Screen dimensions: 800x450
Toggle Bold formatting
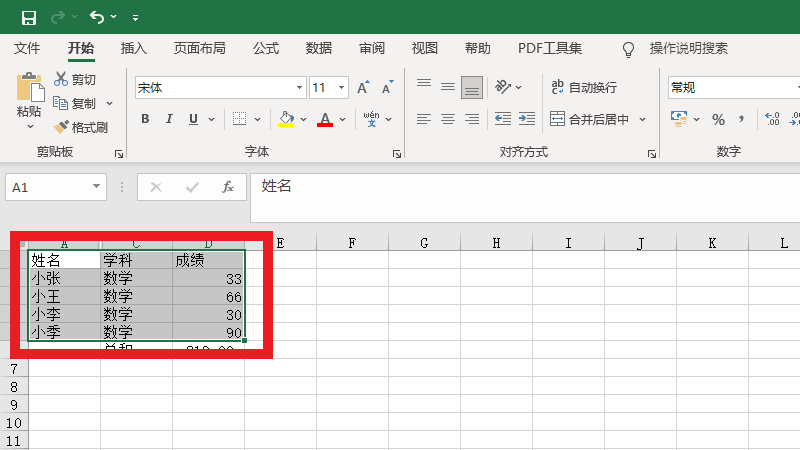[x=145, y=119]
